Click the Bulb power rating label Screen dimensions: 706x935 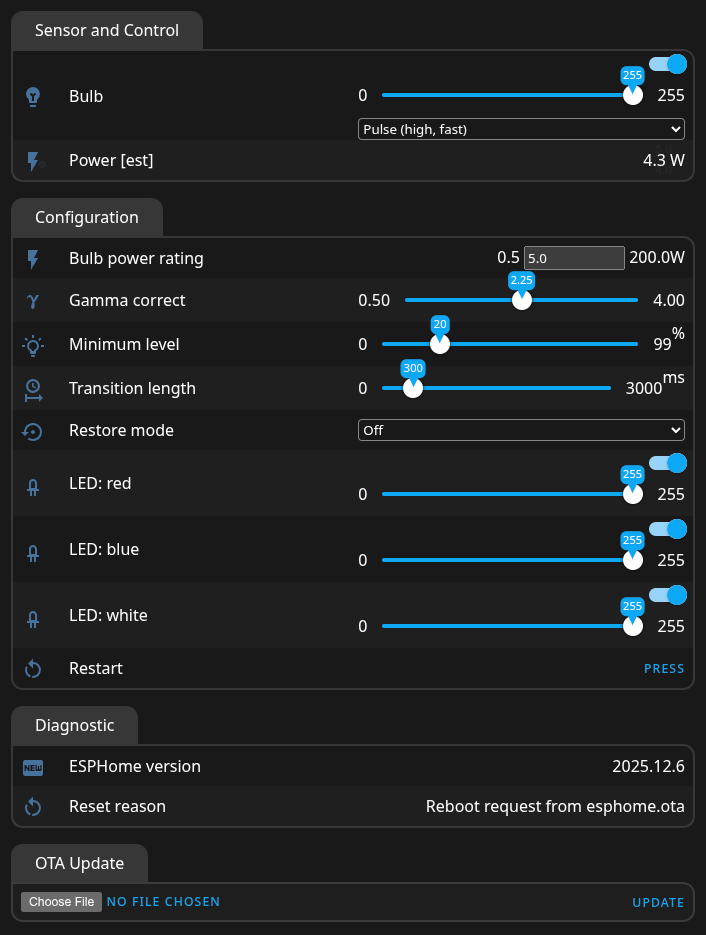click(x=137, y=259)
